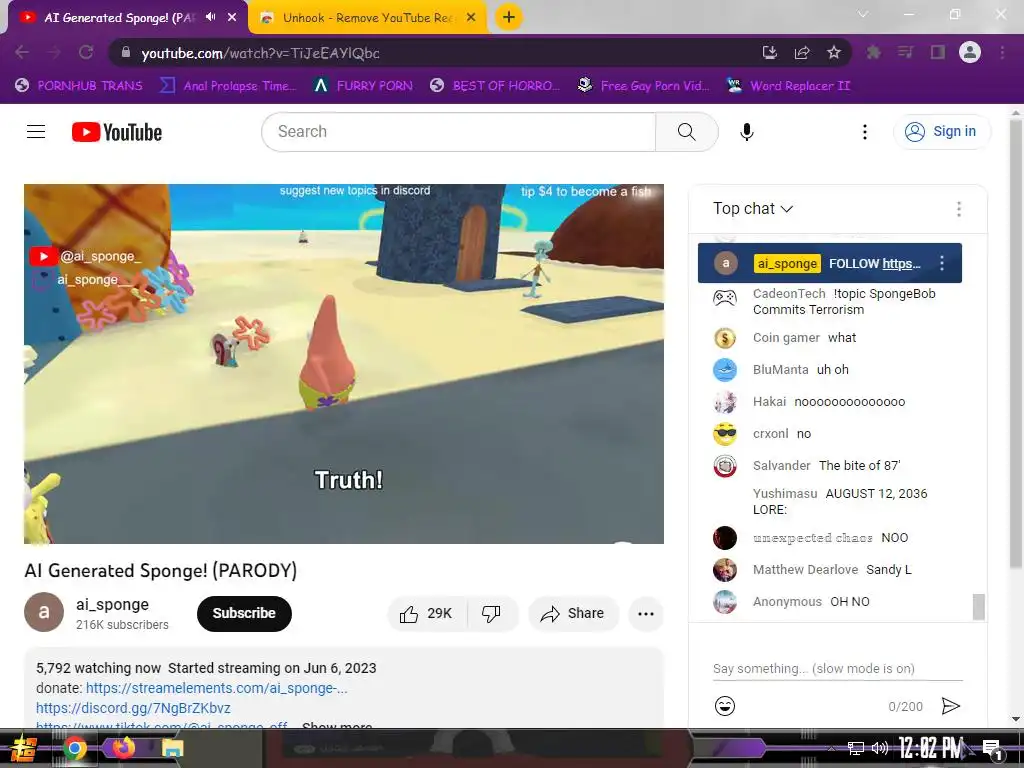Open Windows Start button
Viewport: 1024px width, 768px height.
[23, 748]
